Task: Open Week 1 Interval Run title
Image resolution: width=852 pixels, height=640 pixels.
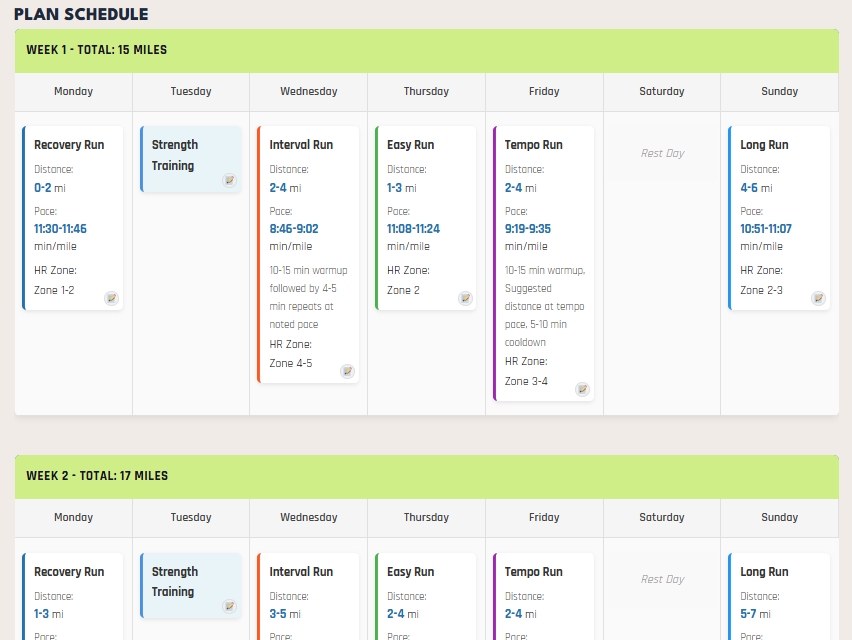Action: 301,145
